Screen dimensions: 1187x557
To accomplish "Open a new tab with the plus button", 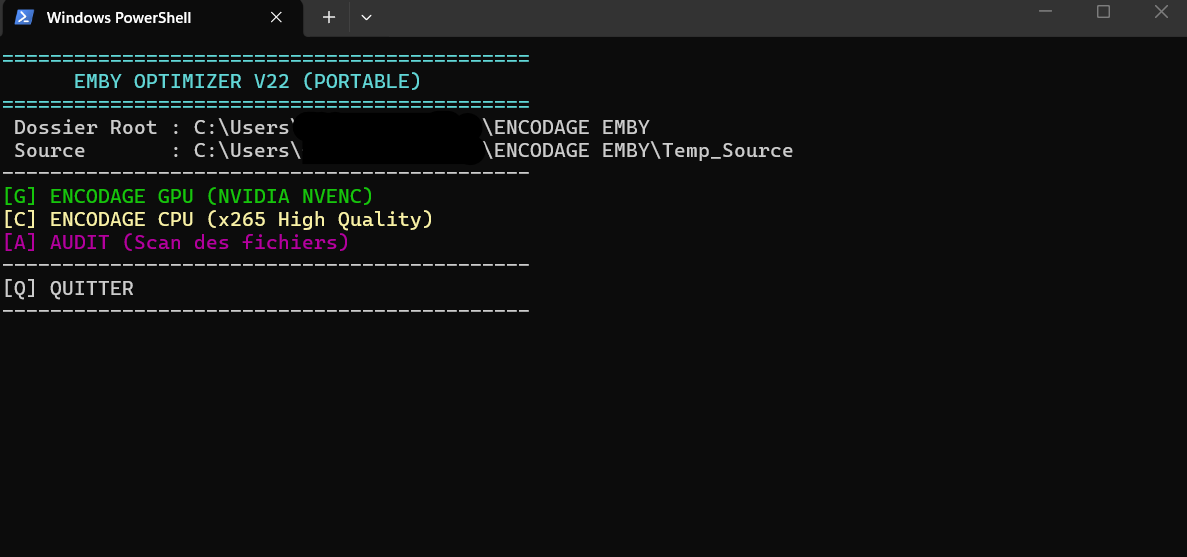I will point(329,17).
